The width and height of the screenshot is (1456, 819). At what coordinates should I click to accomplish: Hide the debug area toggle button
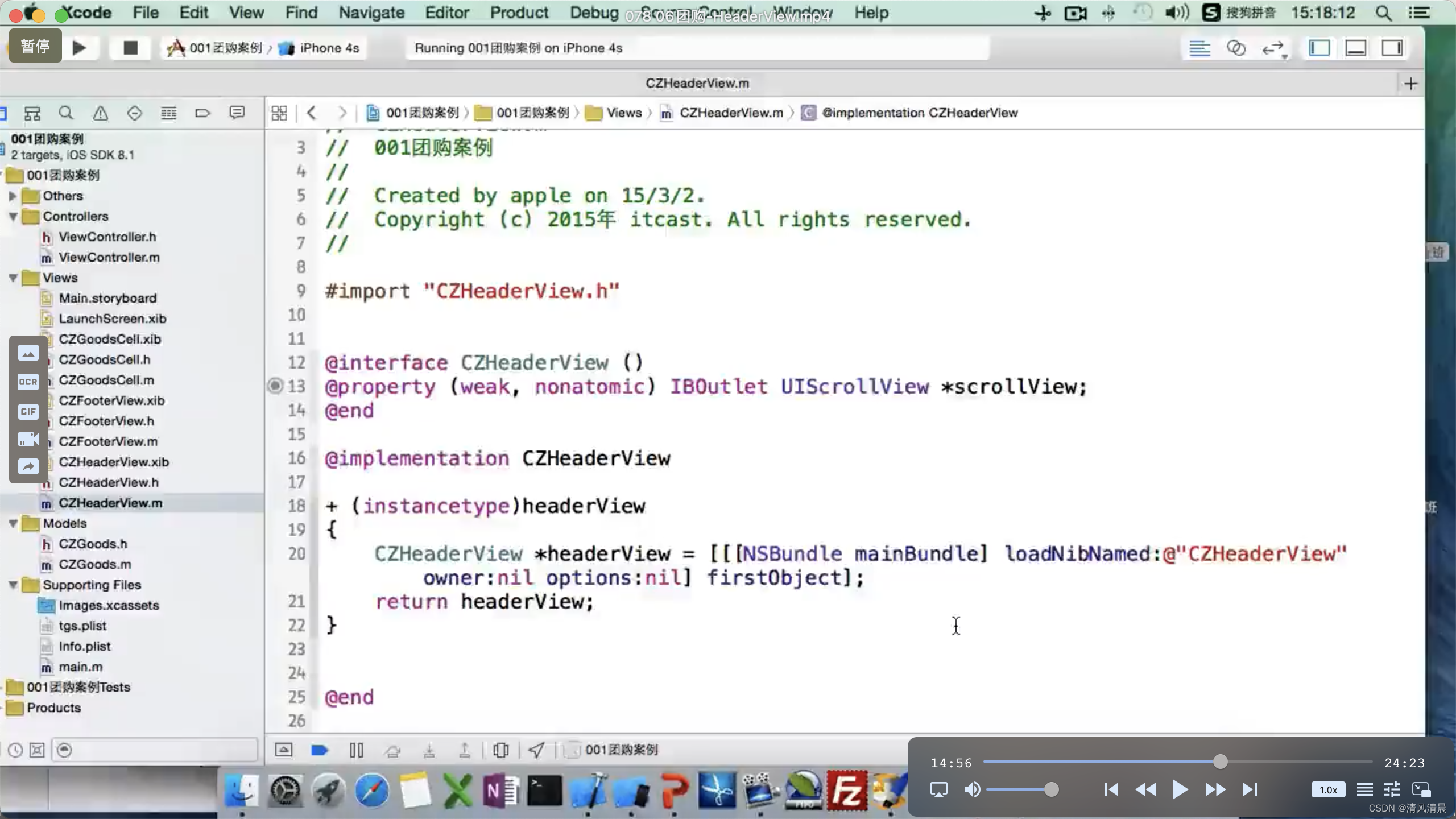click(x=283, y=750)
